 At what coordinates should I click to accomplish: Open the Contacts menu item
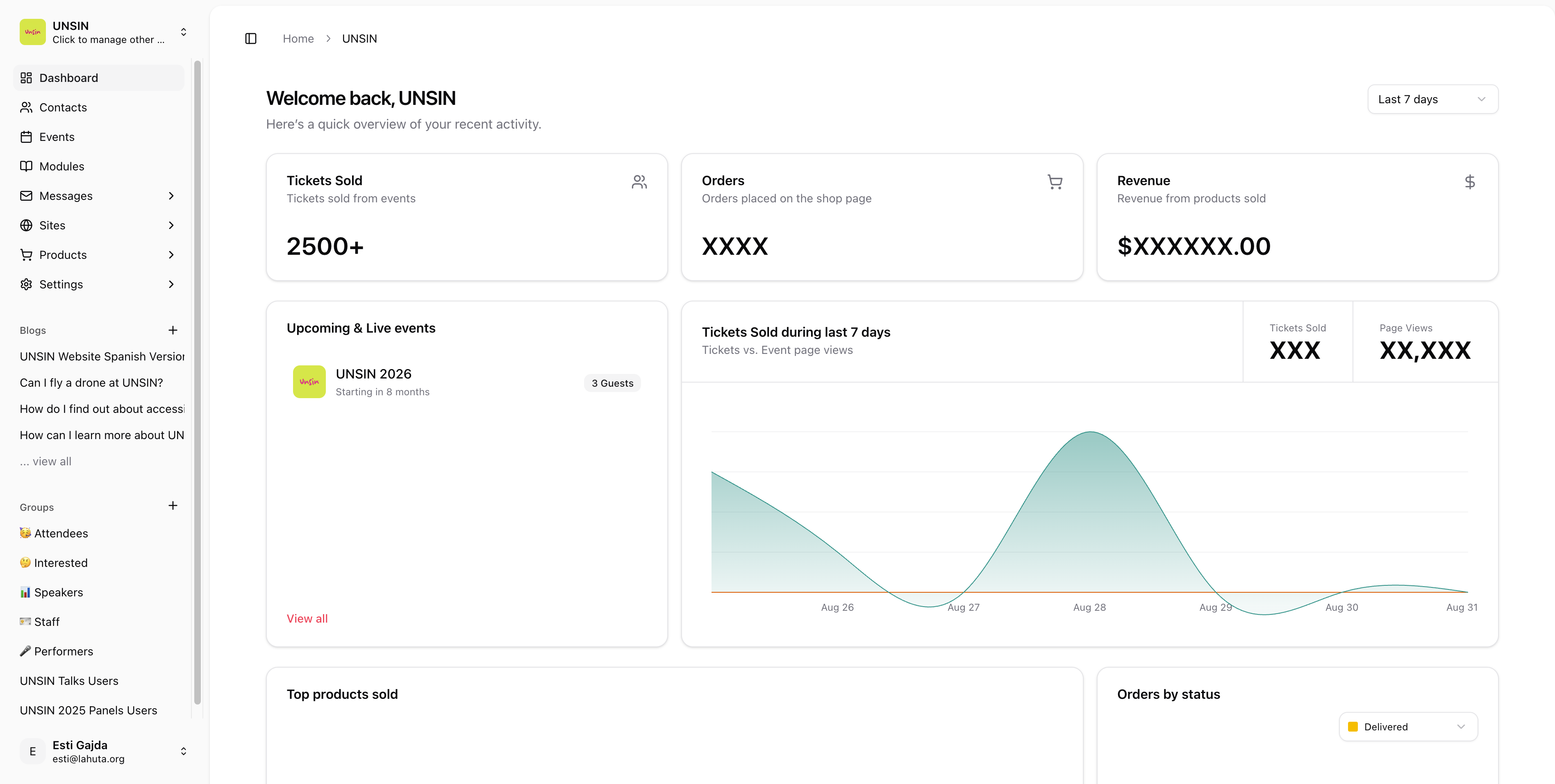tap(98, 107)
